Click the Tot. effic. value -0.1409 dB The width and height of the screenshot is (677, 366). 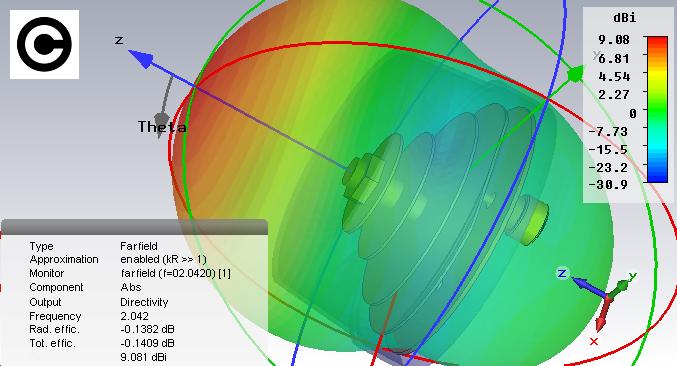(x=147, y=343)
